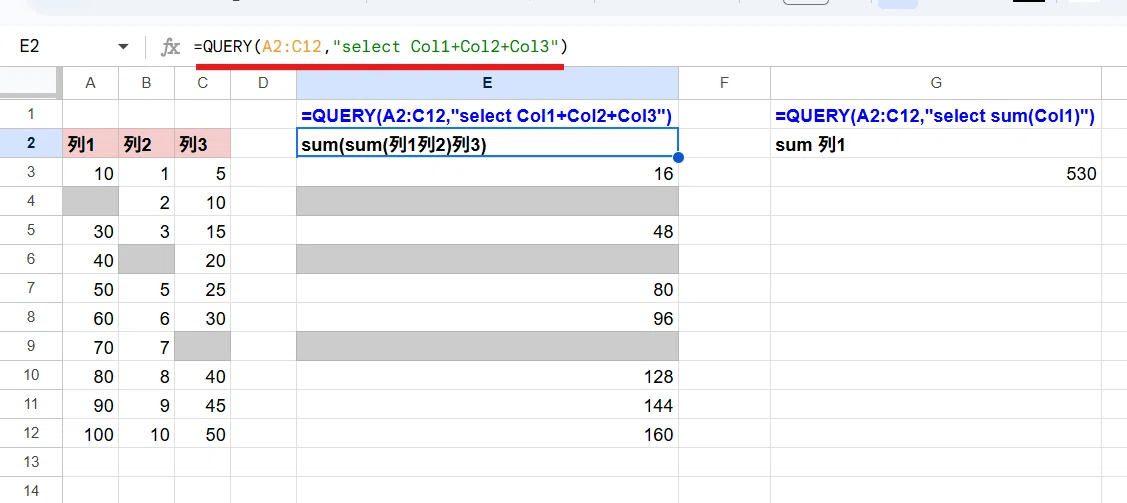Select row 12 header

pyautogui.click(x=31, y=433)
